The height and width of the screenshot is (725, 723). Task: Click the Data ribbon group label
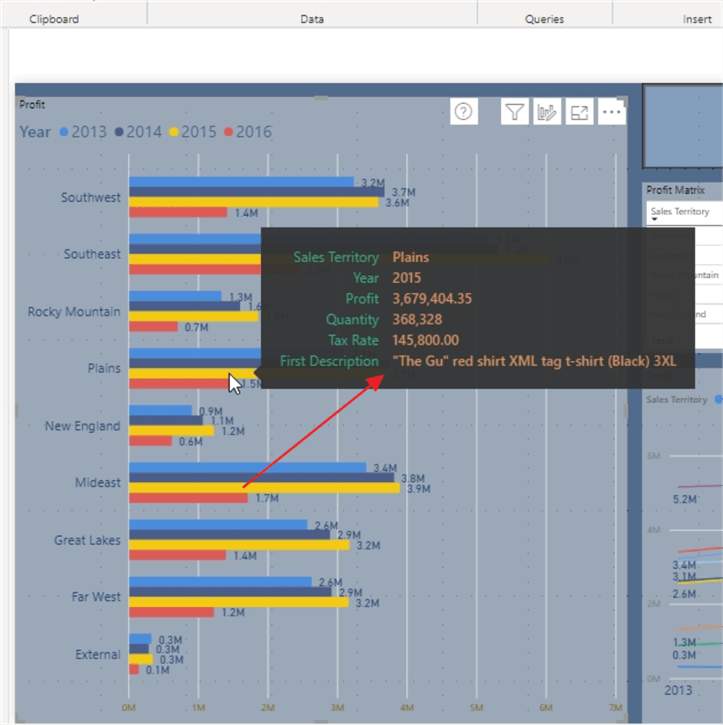point(312,19)
